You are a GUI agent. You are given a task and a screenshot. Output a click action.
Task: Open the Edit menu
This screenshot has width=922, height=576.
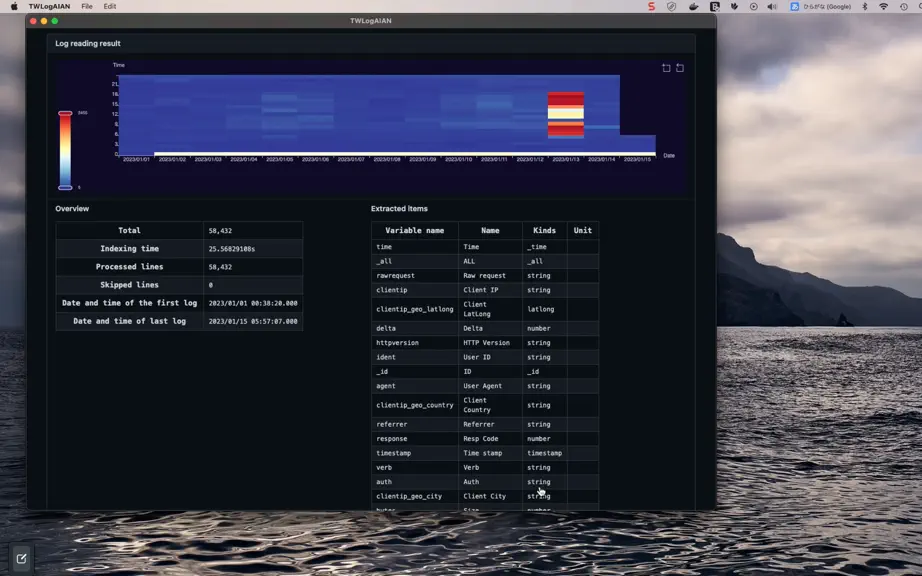(110, 6)
